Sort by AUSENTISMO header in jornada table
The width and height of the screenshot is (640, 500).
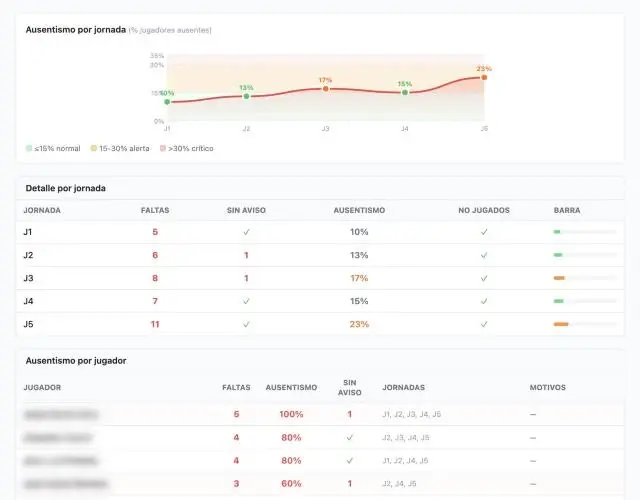coord(359,210)
